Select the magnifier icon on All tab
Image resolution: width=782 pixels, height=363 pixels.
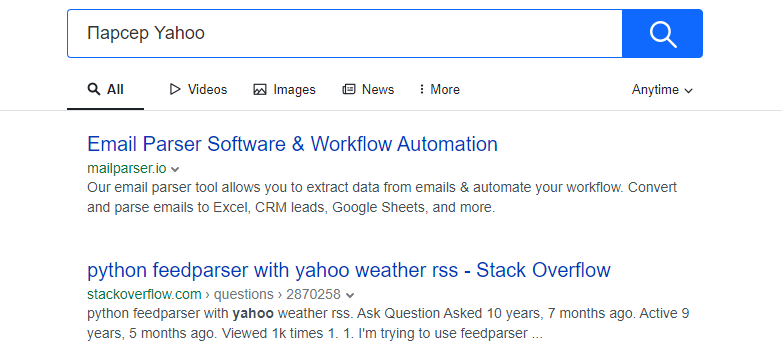click(93, 89)
